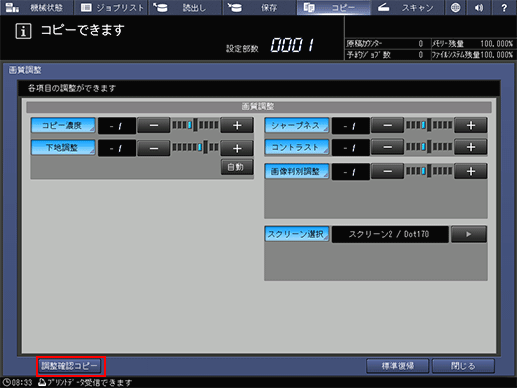This screenshot has width=517, height=388.
Task: Decrease 画像判別調整 with minus button
Action: 387,172
